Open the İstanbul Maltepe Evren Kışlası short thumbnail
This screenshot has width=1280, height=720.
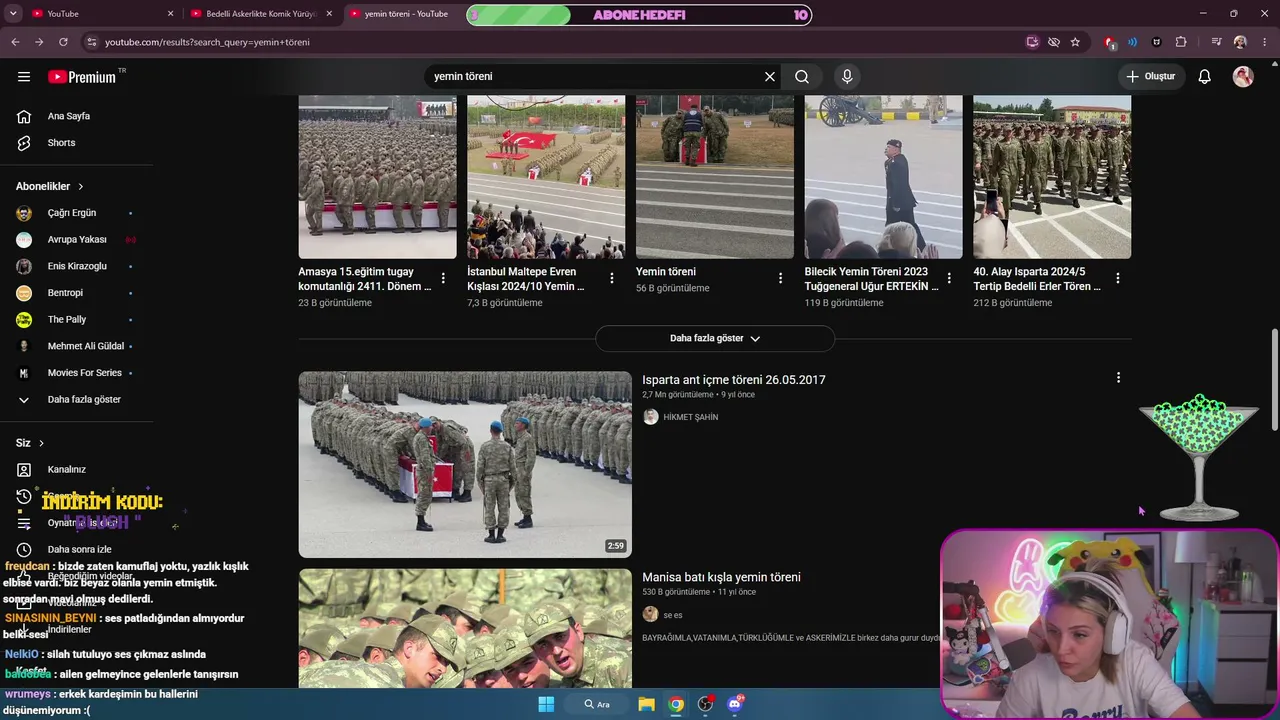[546, 177]
